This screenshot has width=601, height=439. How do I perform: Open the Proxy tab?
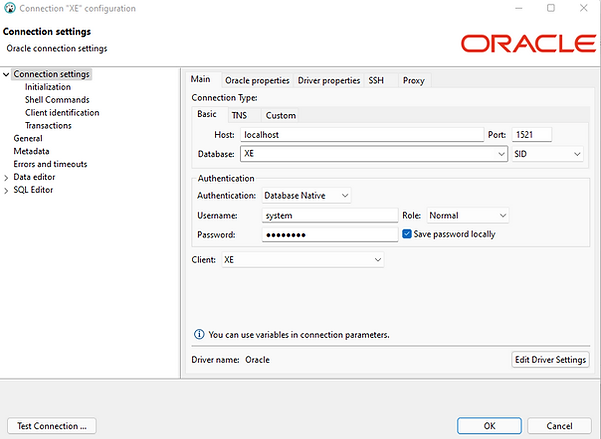[x=414, y=81]
